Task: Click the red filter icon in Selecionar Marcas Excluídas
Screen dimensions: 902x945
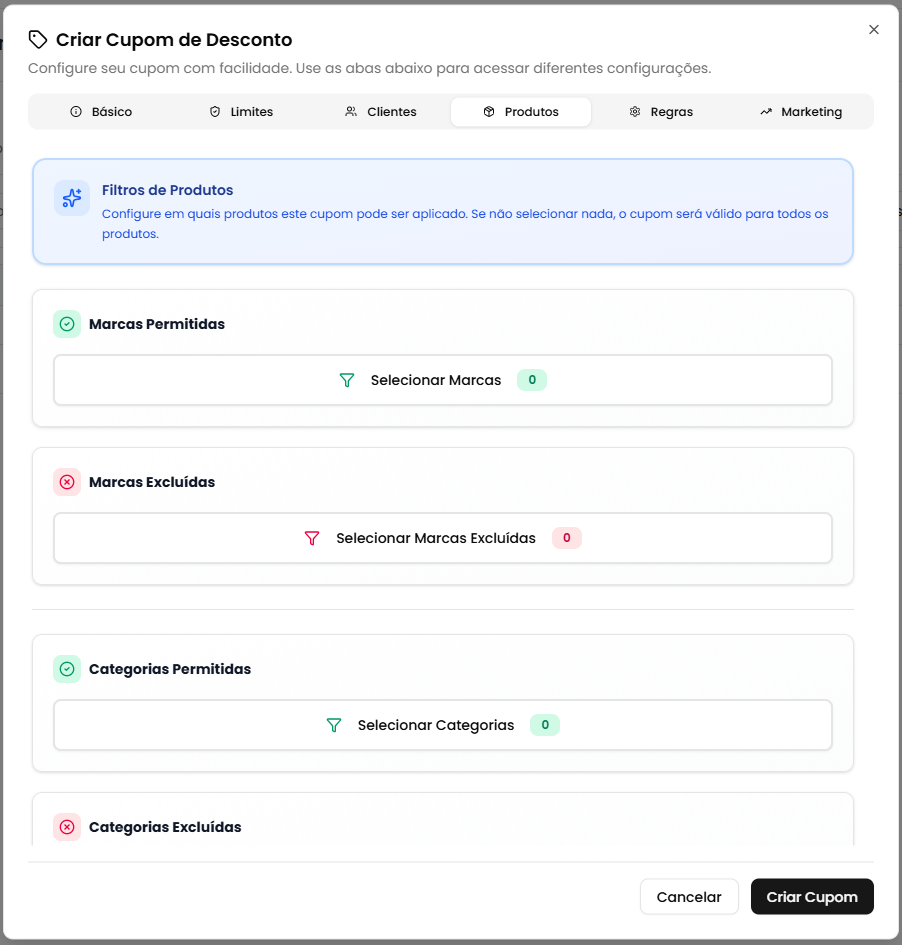Action: tap(313, 538)
